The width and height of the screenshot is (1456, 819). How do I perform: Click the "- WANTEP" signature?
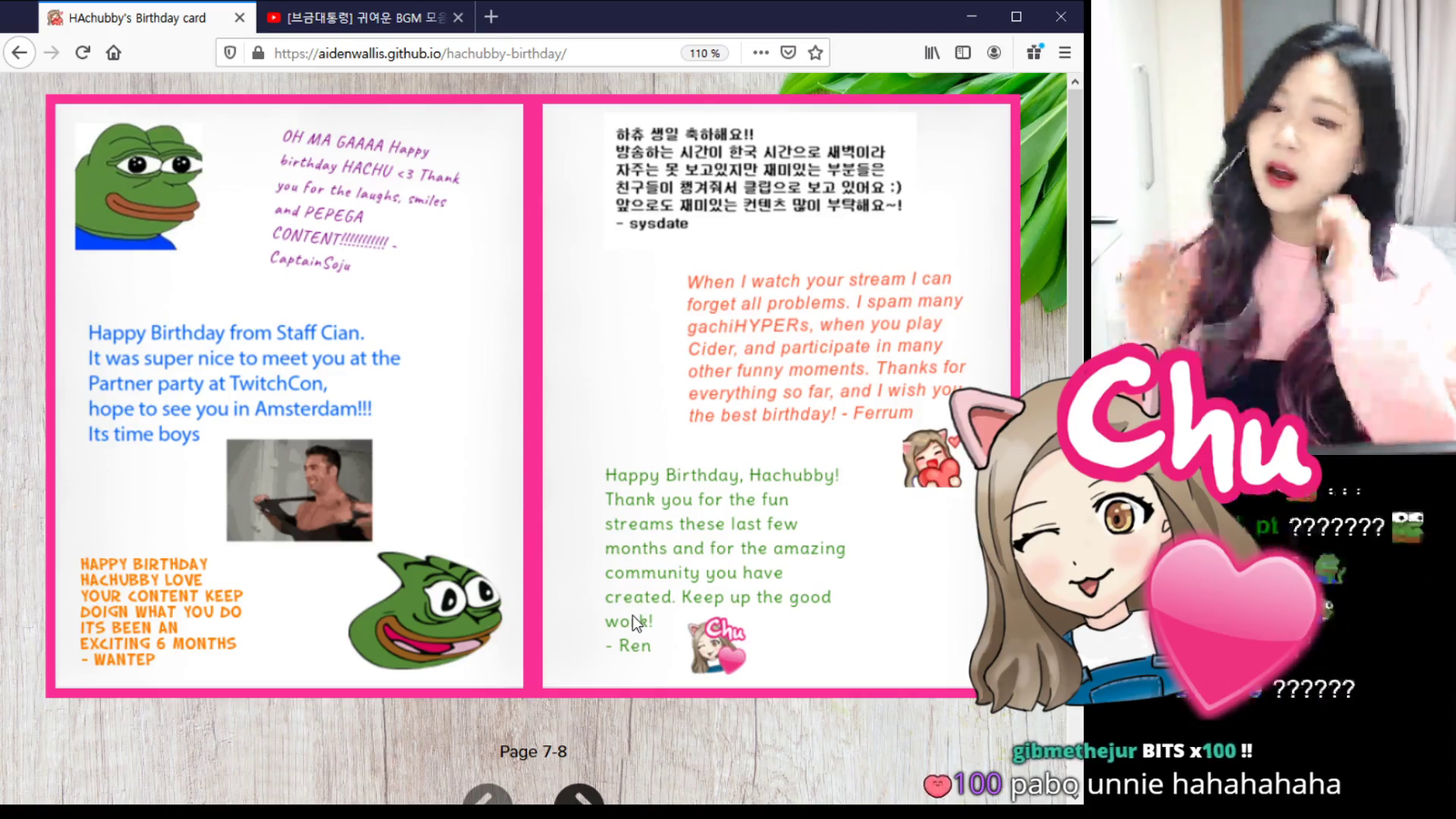click(x=117, y=660)
